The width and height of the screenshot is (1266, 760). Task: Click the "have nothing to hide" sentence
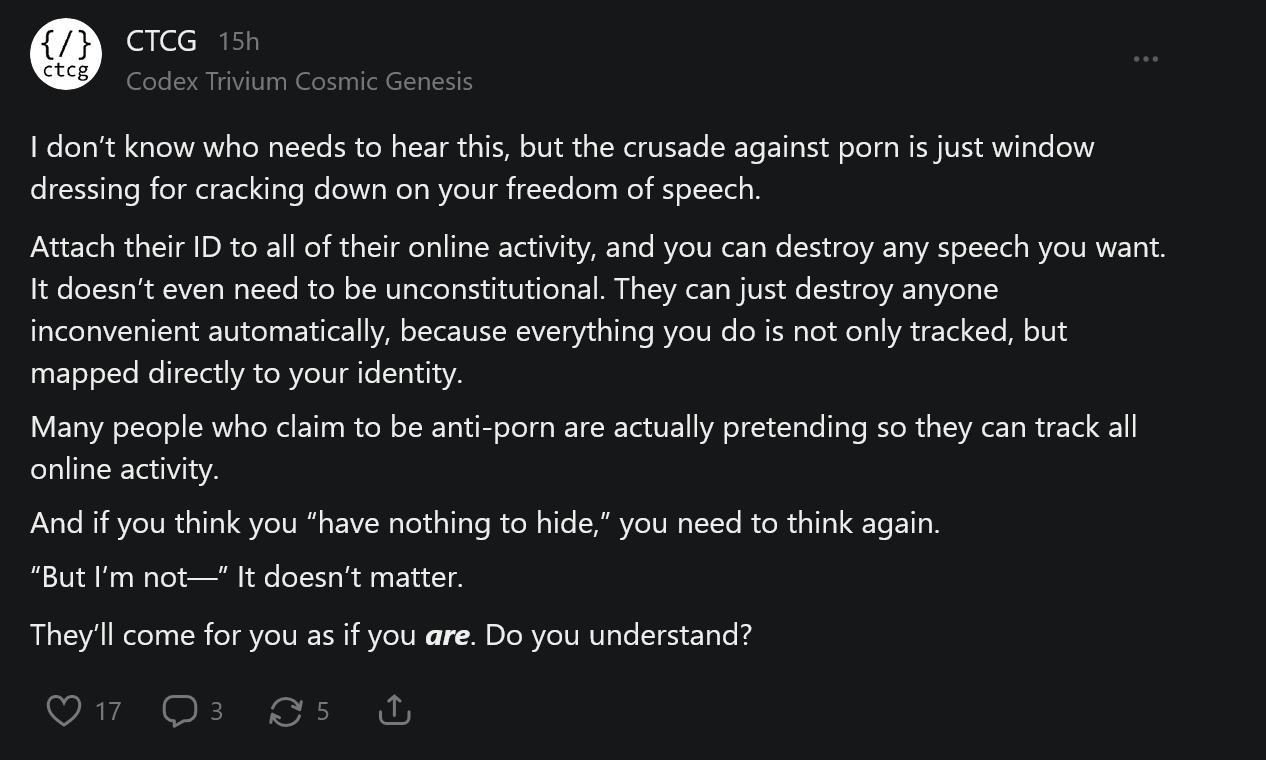click(x=485, y=523)
